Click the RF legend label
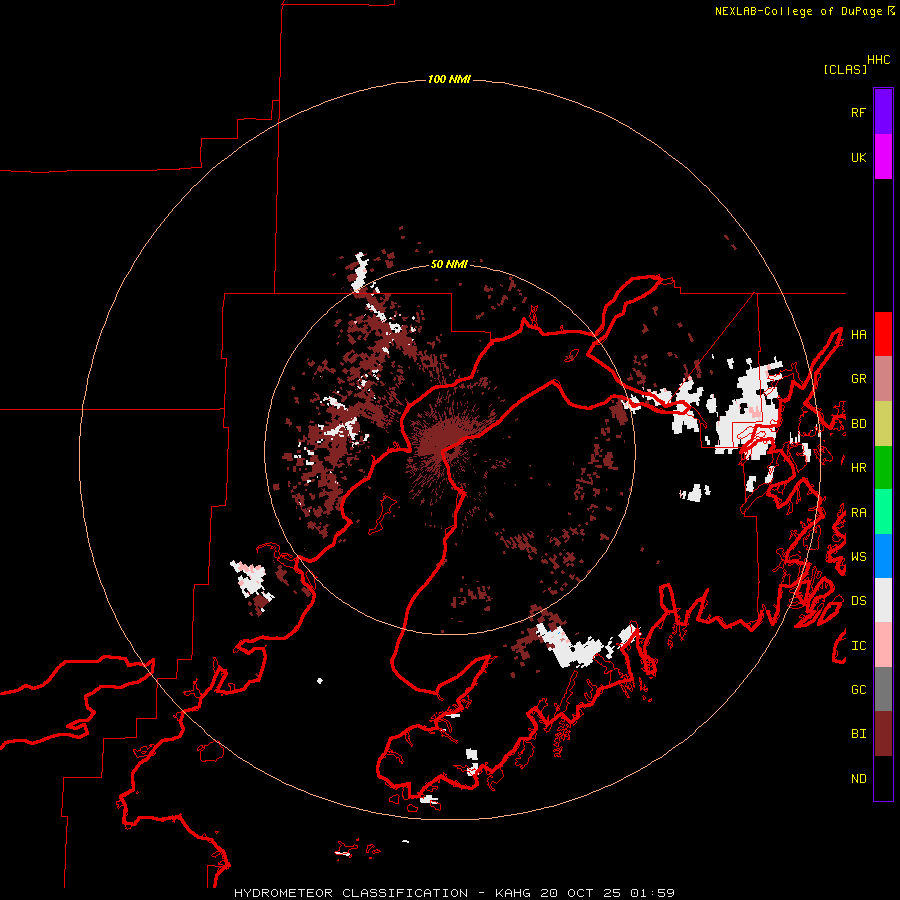The image size is (900, 900). (x=858, y=112)
